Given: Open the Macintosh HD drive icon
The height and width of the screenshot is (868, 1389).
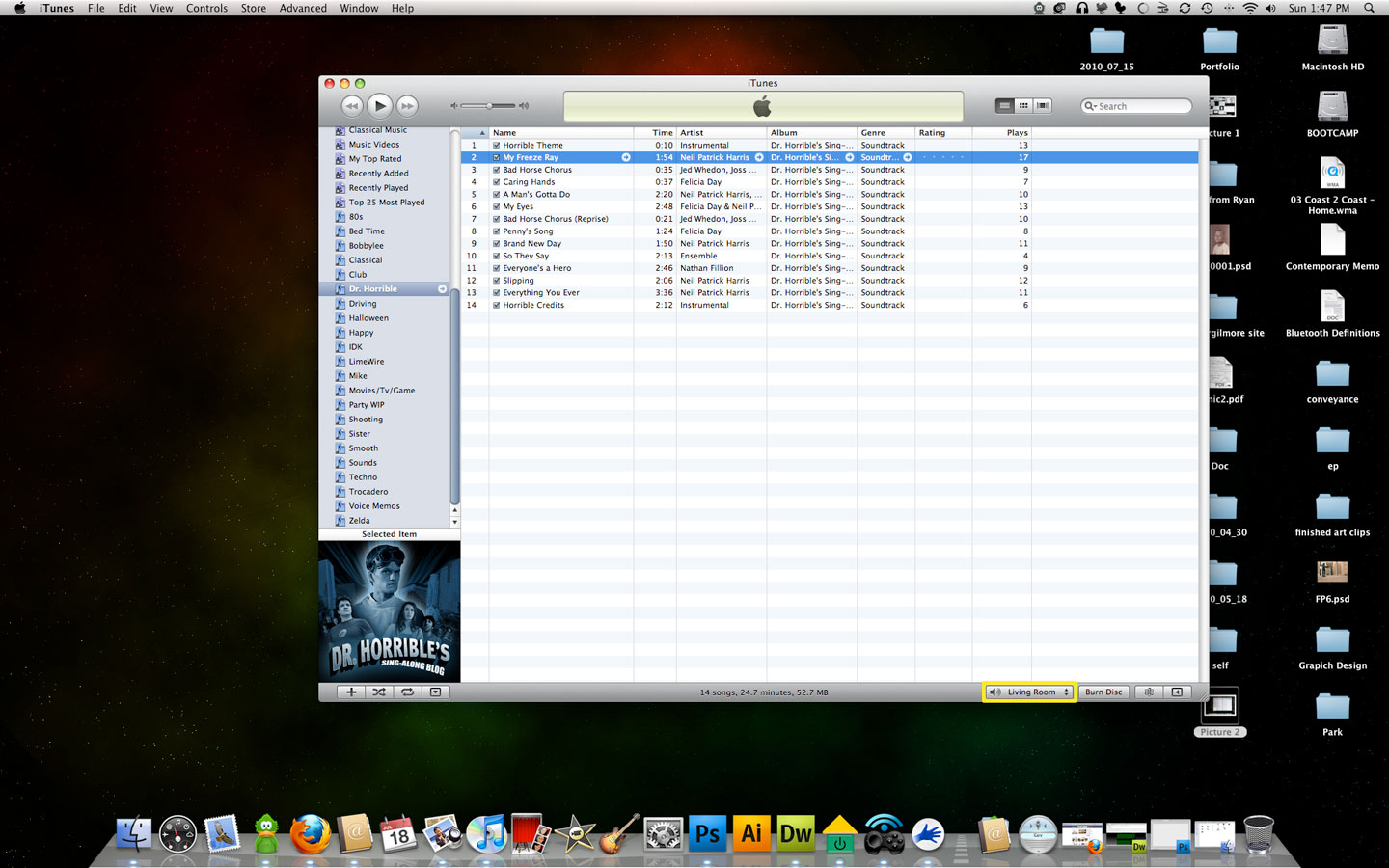Looking at the screenshot, I should coord(1332,48).
